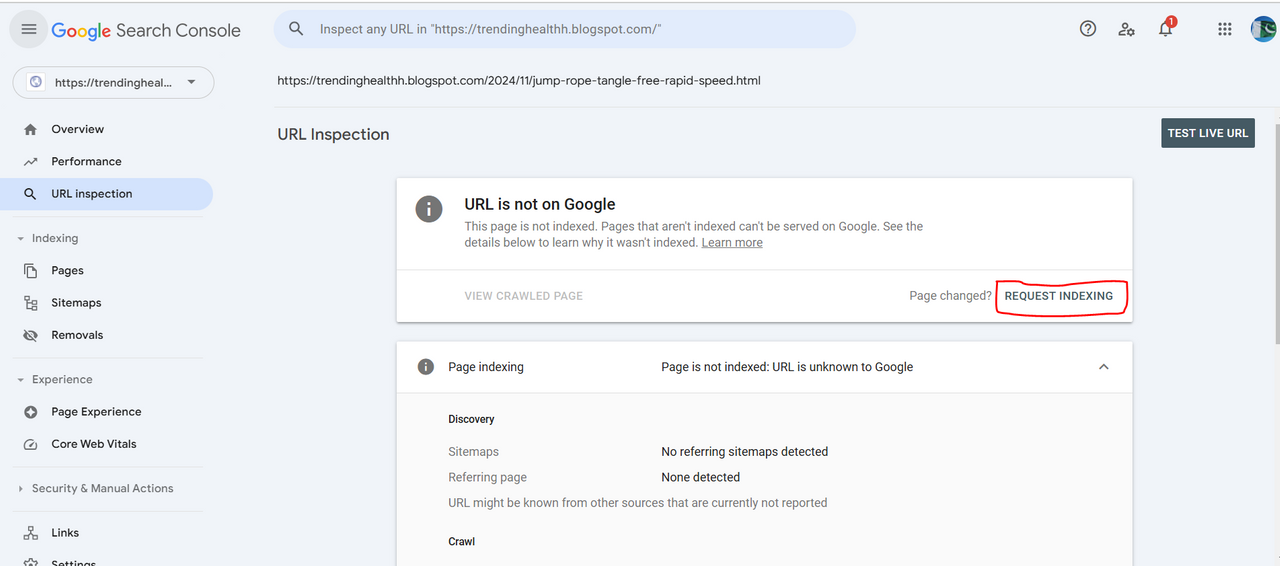Click the search magnifier icon in URL bar
This screenshot has width=1280, height=566.
pos(296,29)
